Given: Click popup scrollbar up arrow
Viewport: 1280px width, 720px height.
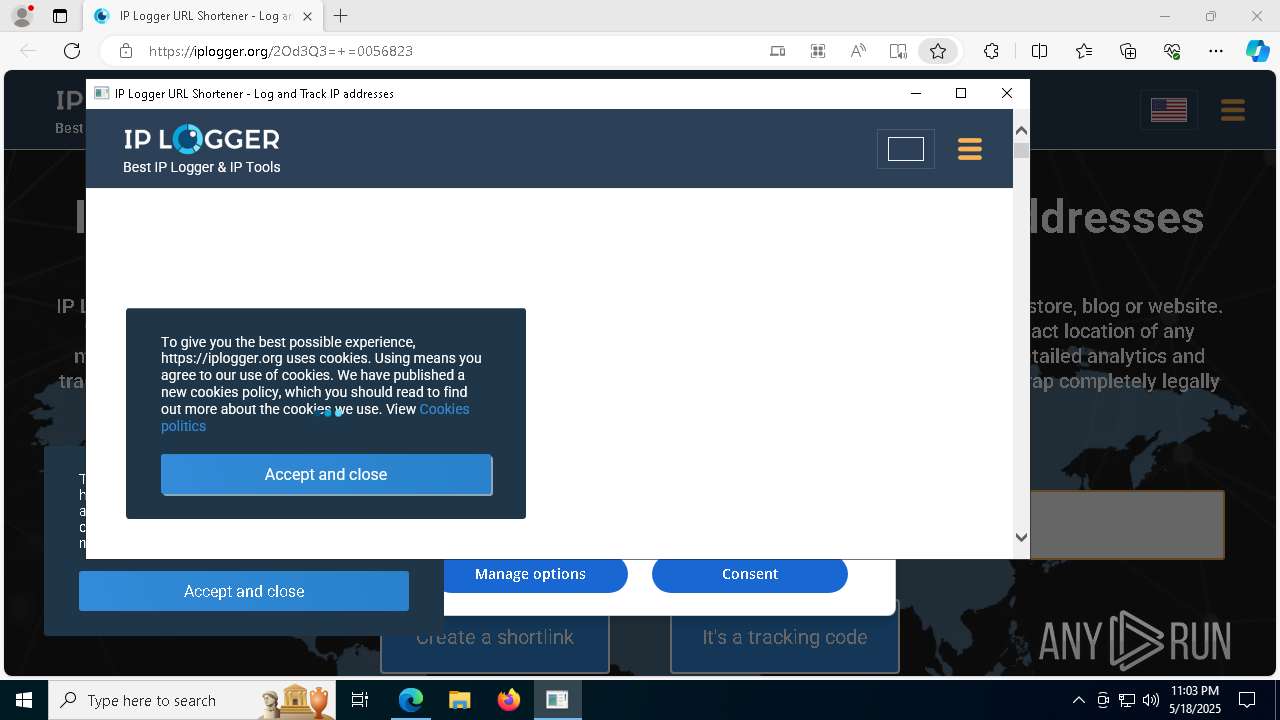Looking at the screenshot, I should [1021, 130].
